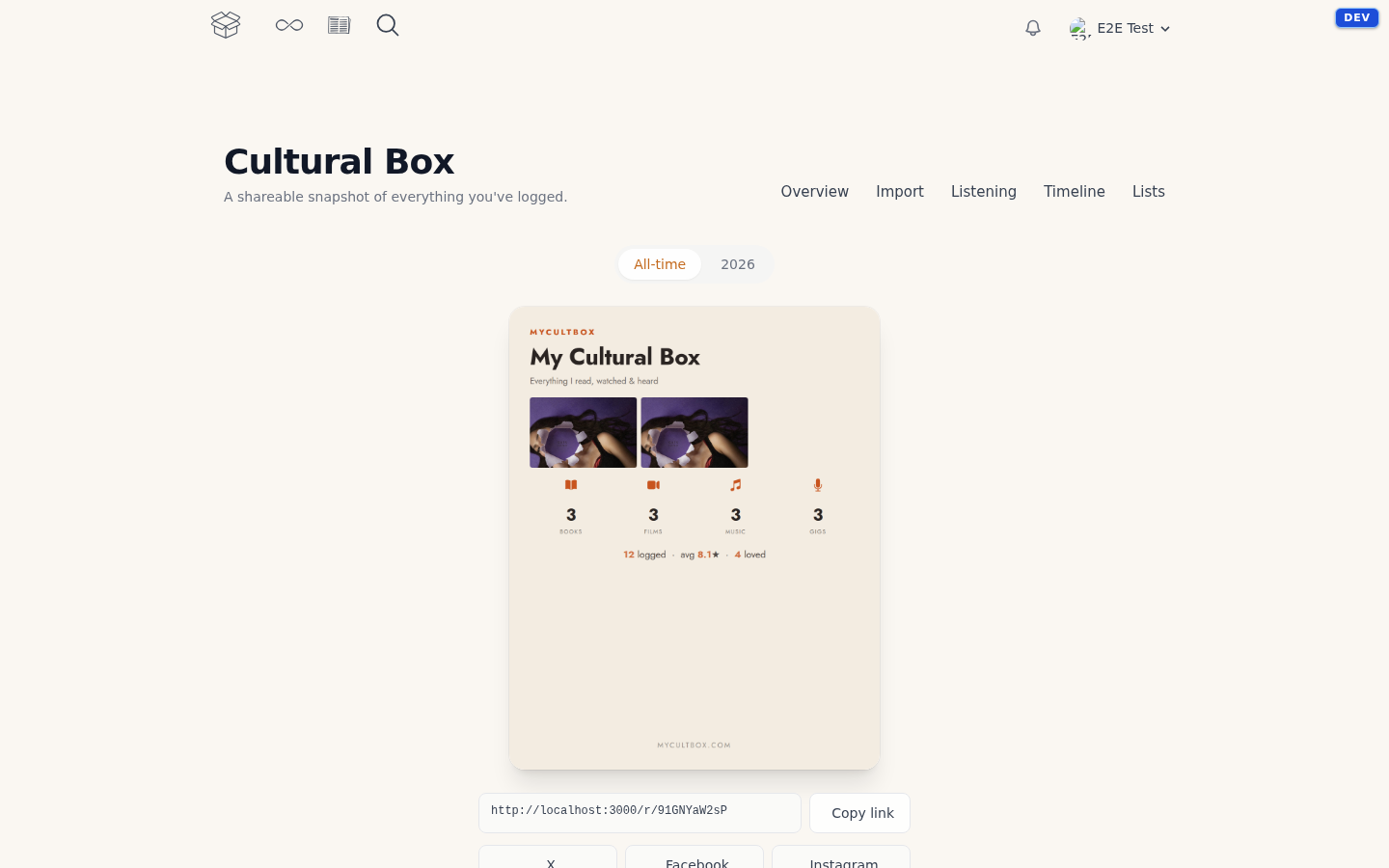Share to X button
This screenshot has height=868, width=1389.
point(548,857)
